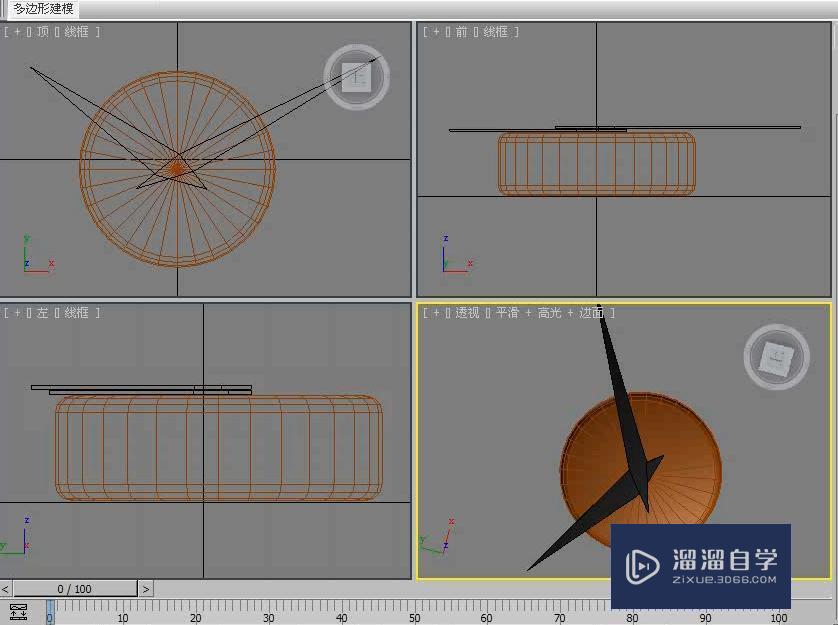Click frame 40 on the timeline
Image resolution: width=838 pixels, height=625 pixels.
(342, 618)
